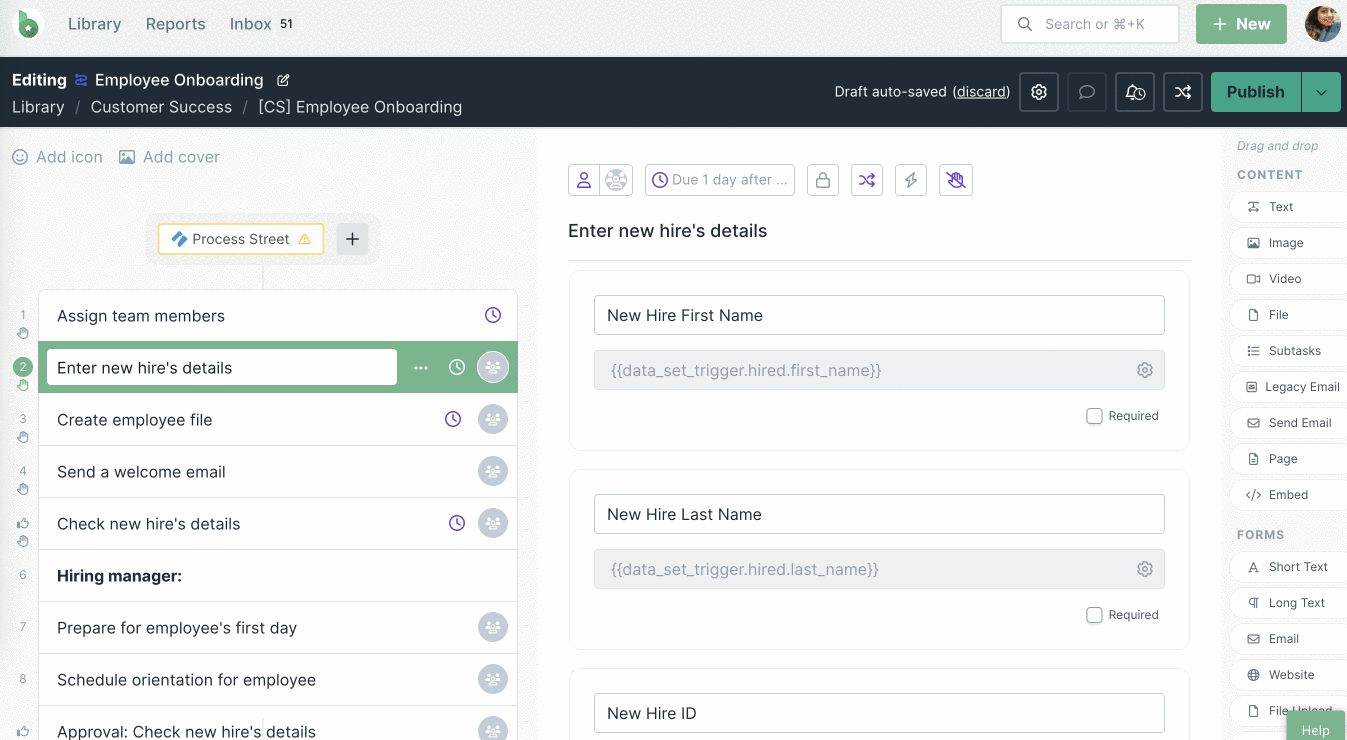Viewport: 1347px width, 740px height.
Task: Check Required under New Hire Last Name
Action: pyautogui.click(x=1094, y=614)
